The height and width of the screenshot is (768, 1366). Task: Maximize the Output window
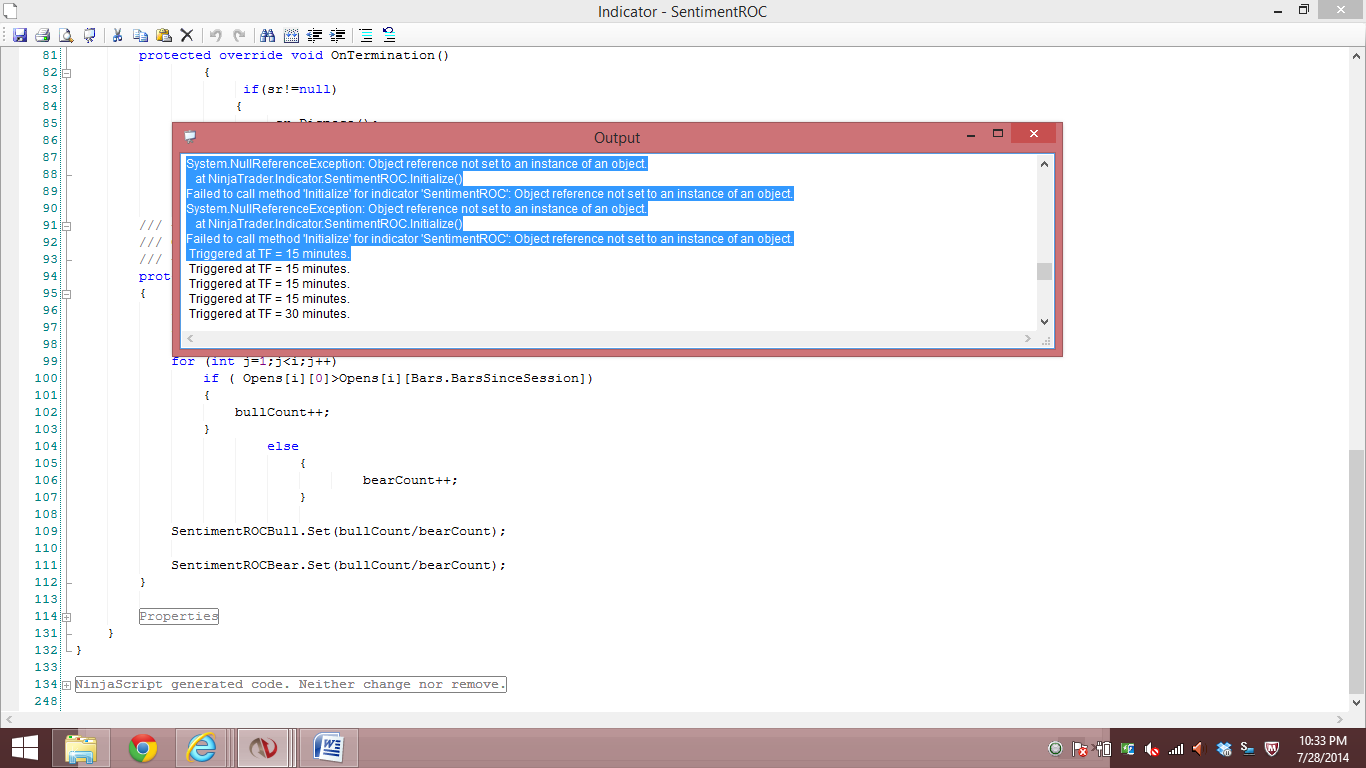(997, 134)
